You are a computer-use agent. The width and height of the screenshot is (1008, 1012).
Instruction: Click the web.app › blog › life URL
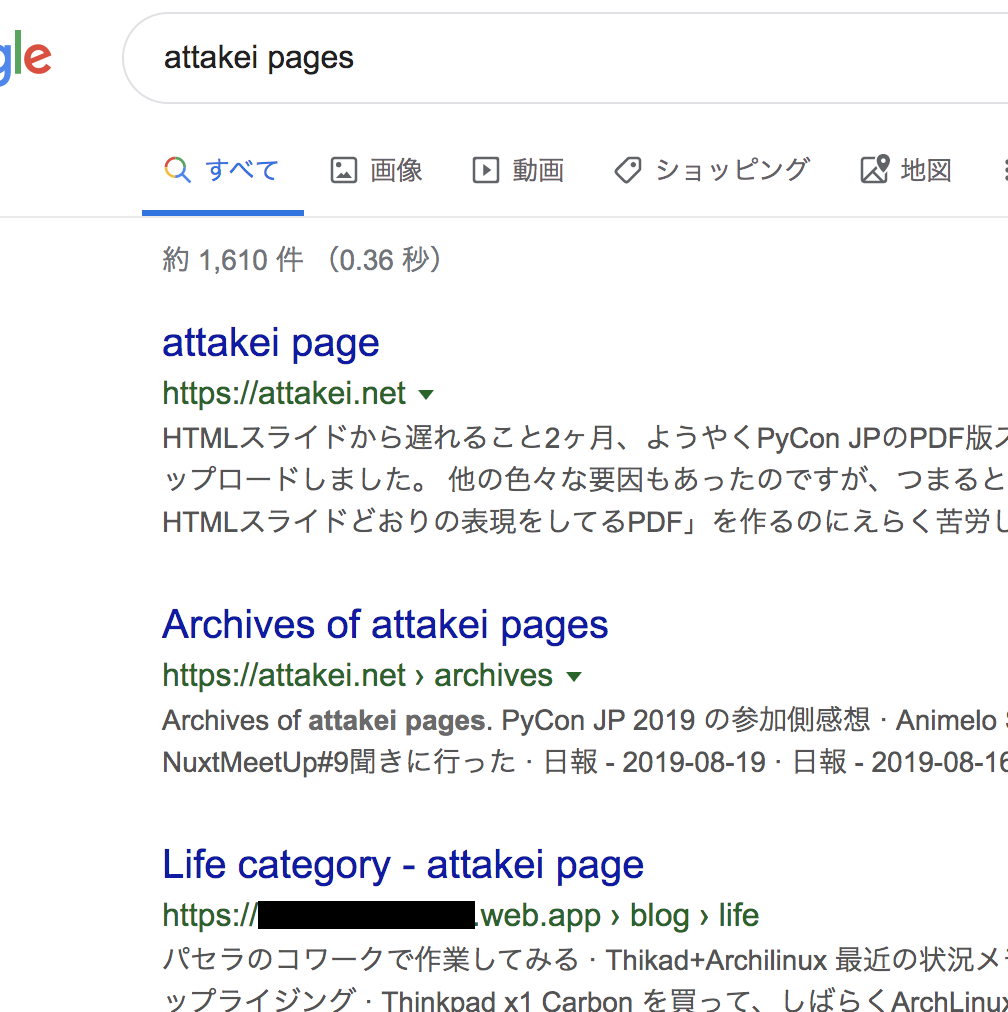coord(461,915)
